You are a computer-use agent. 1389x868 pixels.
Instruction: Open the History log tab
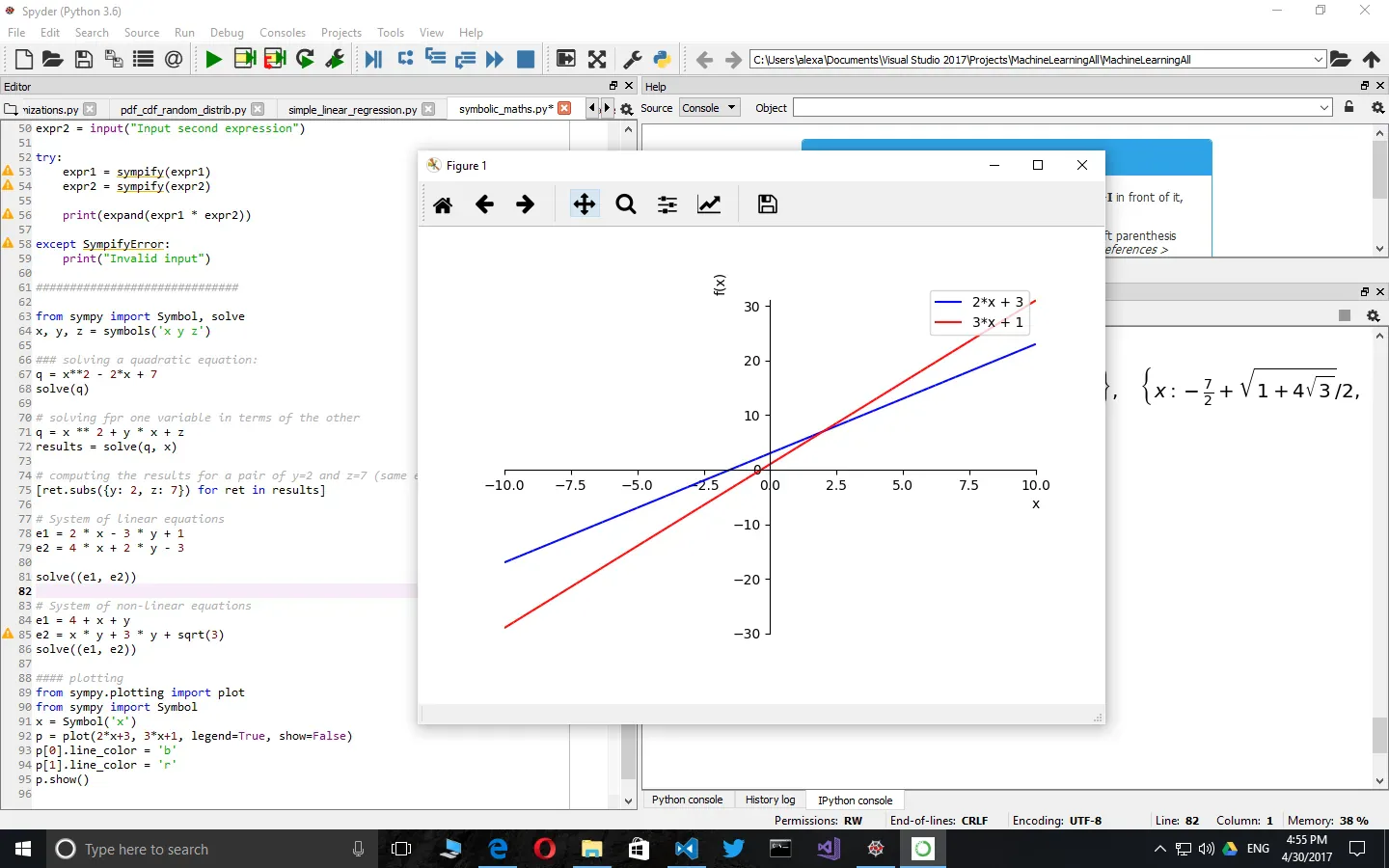point(770,800)
